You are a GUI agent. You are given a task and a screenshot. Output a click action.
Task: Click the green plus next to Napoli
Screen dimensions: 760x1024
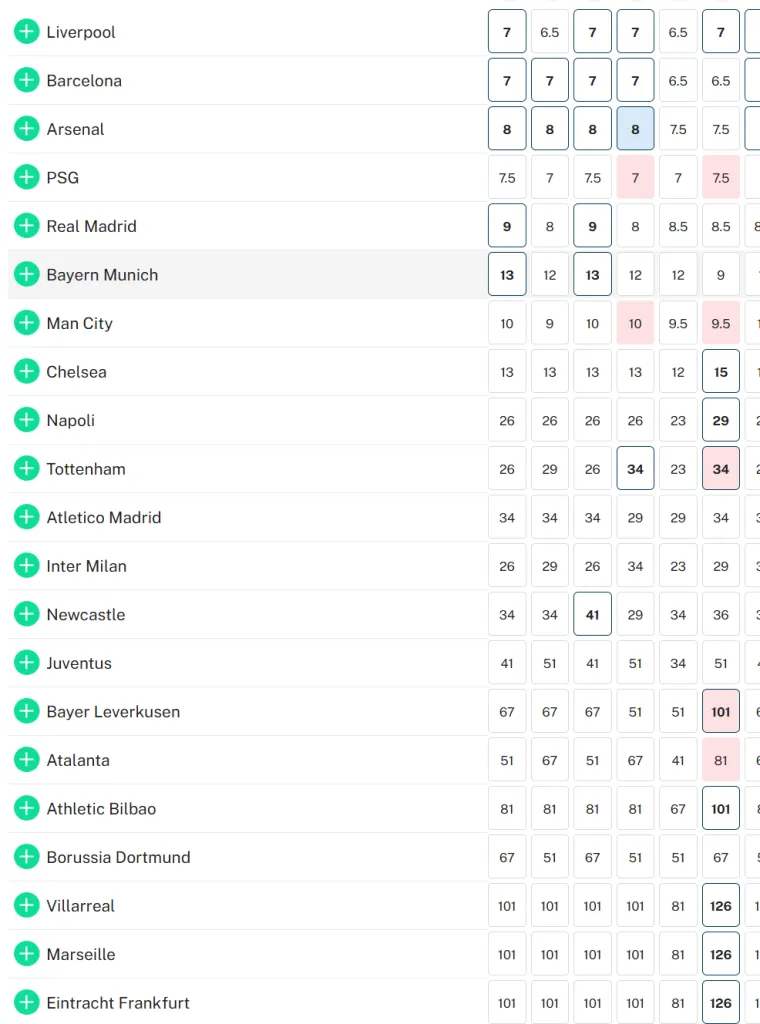[26, 420]
